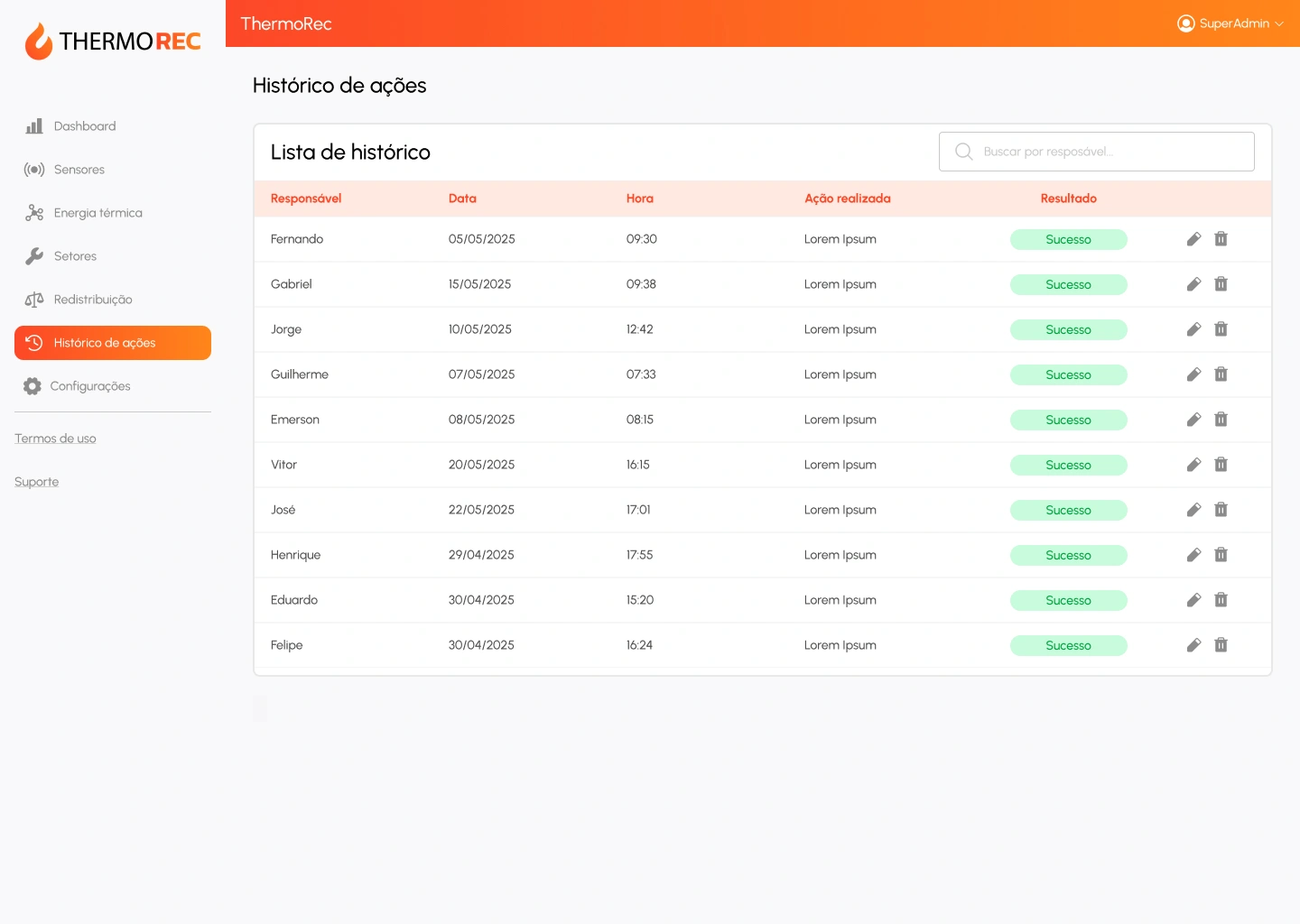The image size is (1300, 924).
Task: Click the edit pencil for Jorge's entry
Action: tap(1193, 329)
